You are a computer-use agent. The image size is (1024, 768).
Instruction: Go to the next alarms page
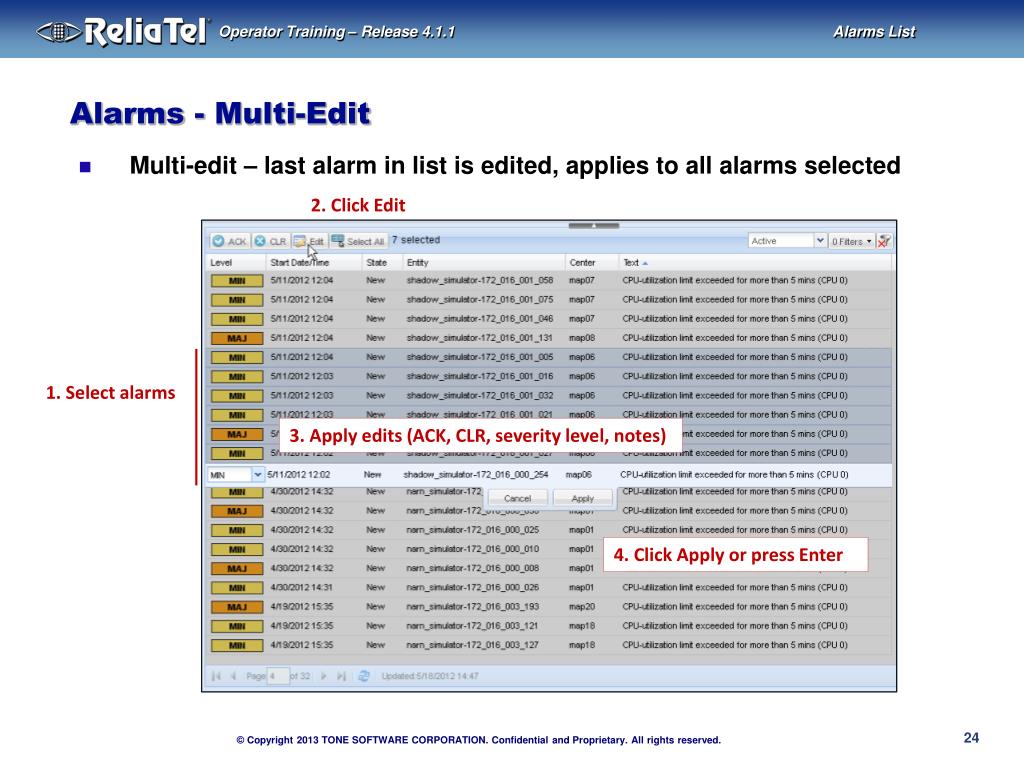tap(323, 676)
